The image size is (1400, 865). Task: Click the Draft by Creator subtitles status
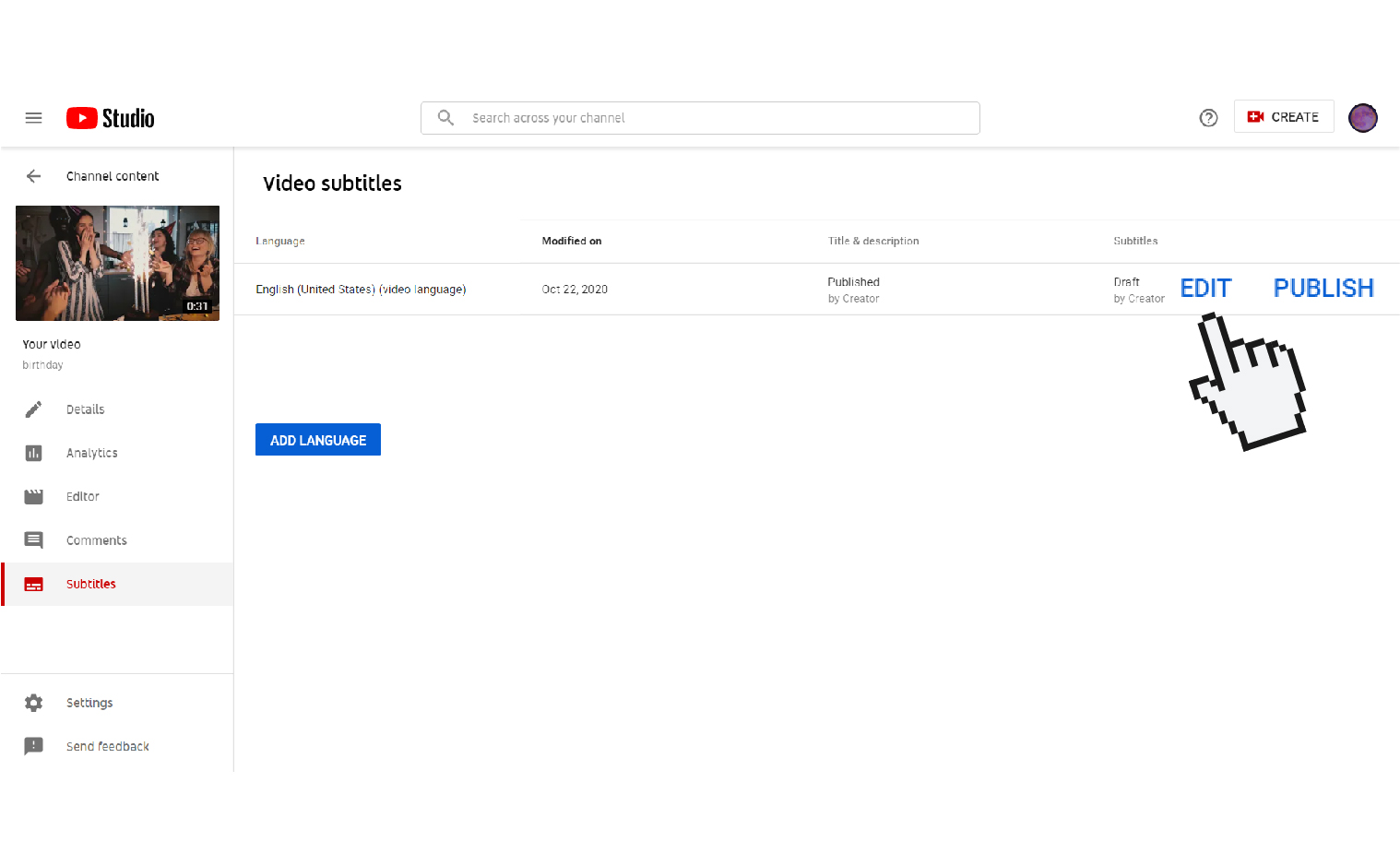[1139, 290]
